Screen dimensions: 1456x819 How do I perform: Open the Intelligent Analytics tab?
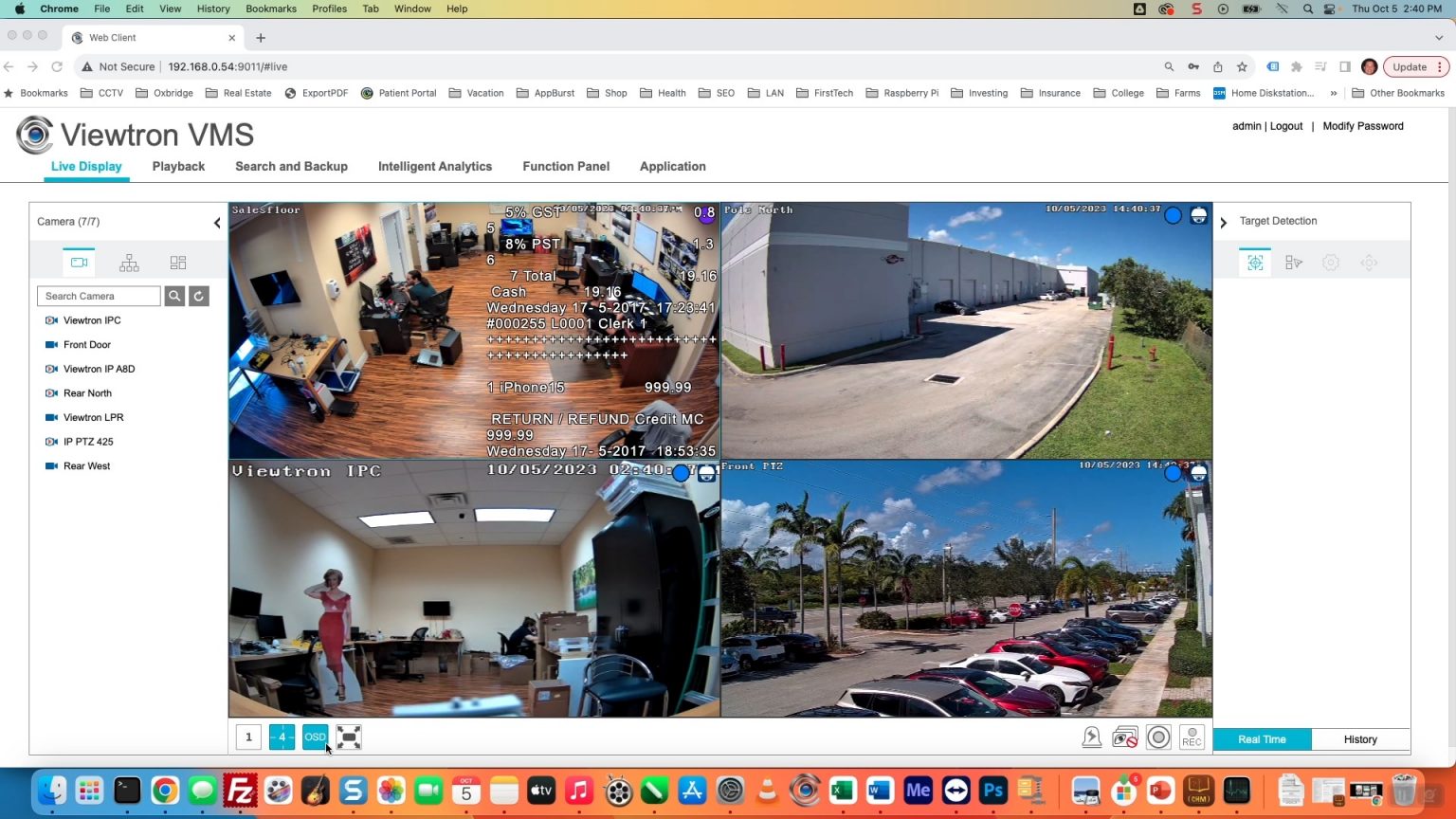pos(435,166)
